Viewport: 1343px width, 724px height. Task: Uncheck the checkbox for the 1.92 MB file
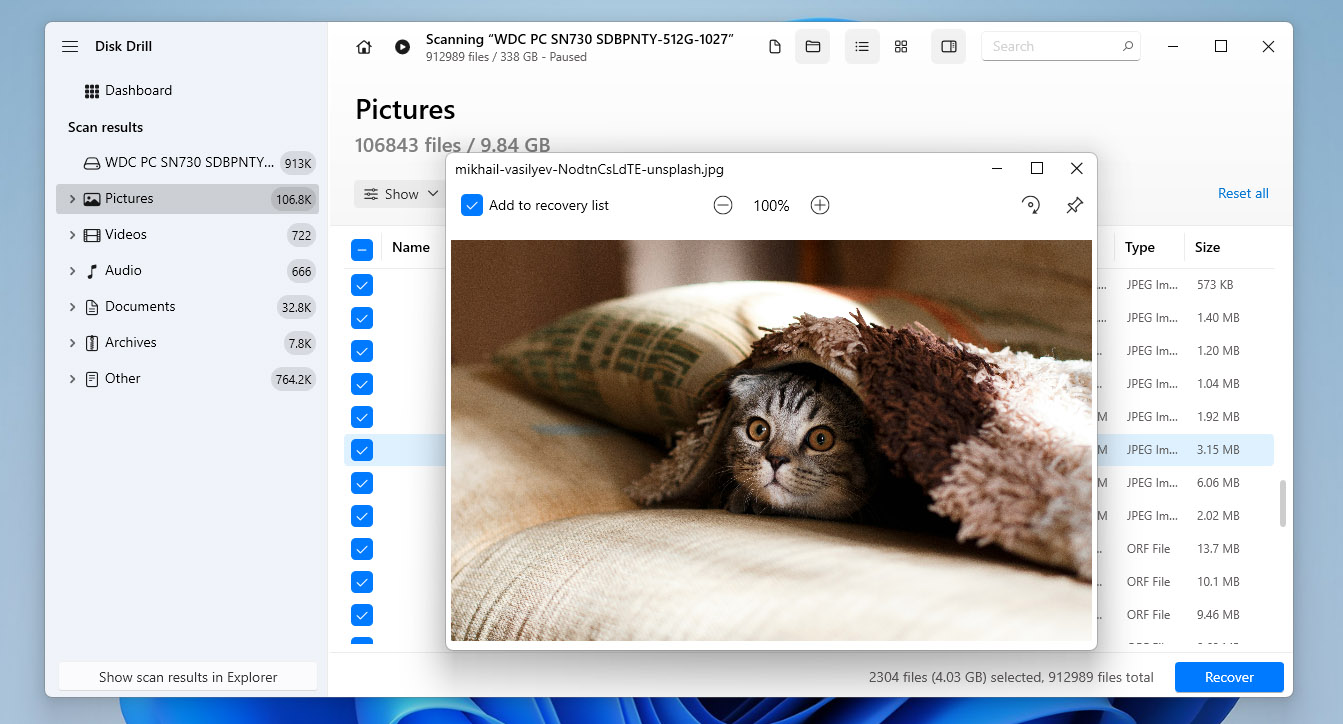click(x=362, y=417)
